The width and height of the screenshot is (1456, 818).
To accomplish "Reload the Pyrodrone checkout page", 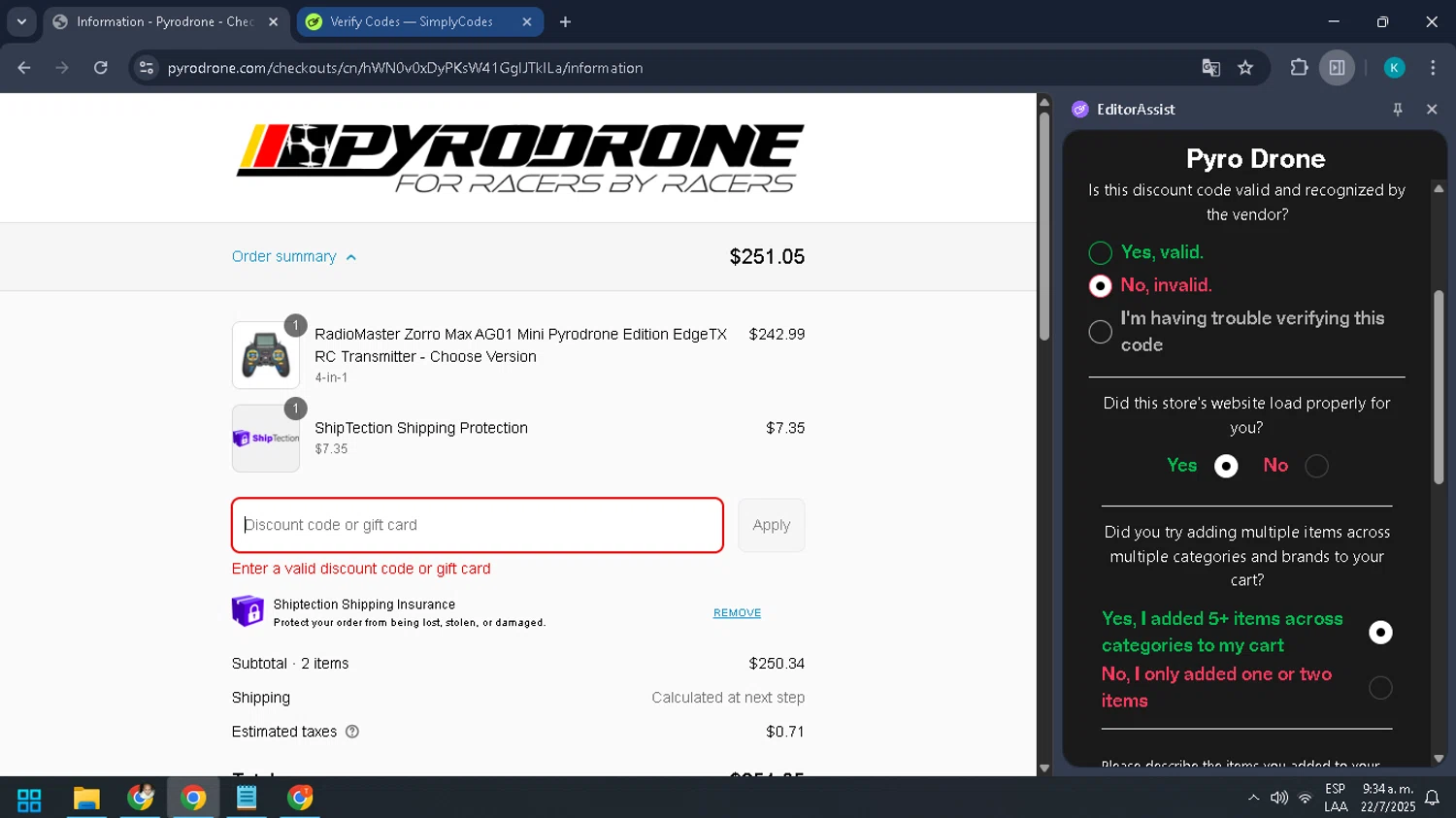I will [x=101, y=68].
